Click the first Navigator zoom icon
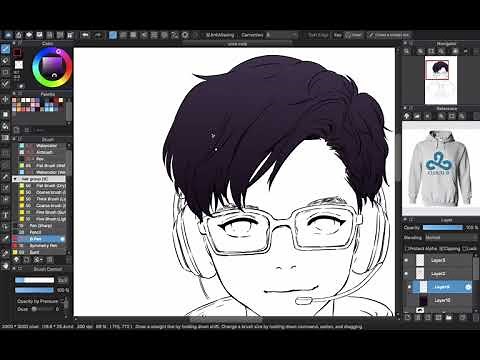The width and height of the screenshot is (480, 360). (x=406, y=51)
